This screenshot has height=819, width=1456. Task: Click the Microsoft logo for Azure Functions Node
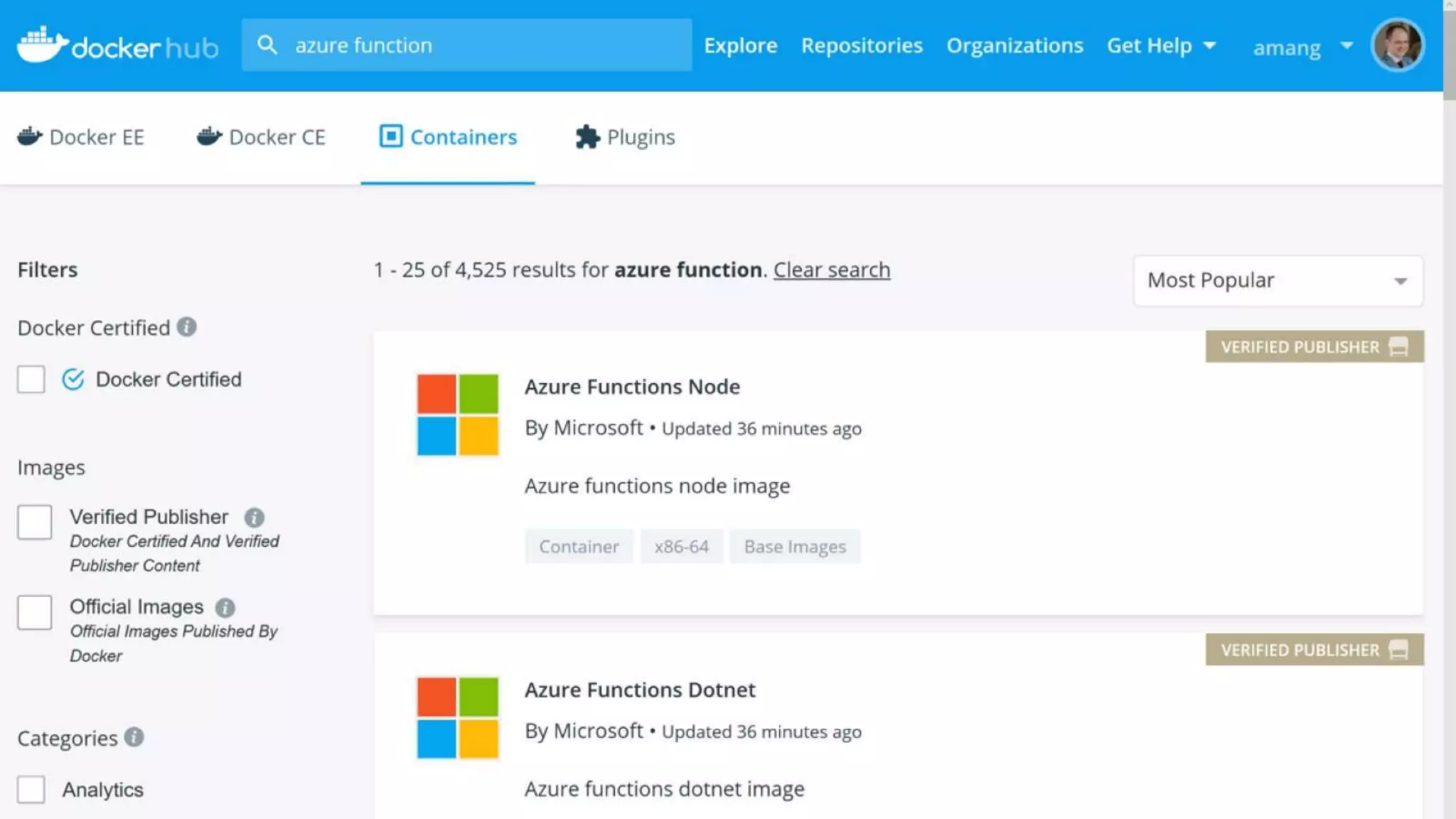(x=457, y=414)
